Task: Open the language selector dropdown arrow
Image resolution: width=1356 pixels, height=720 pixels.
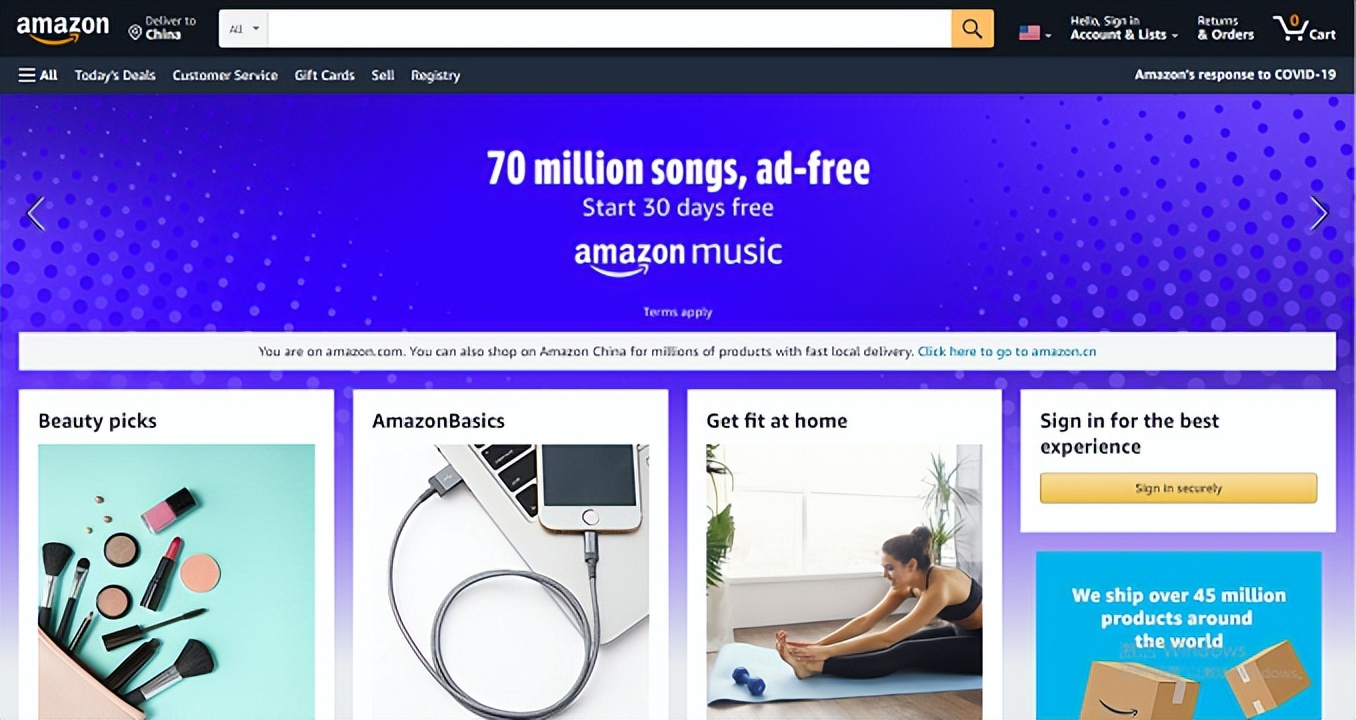Action: point(1048,35)
